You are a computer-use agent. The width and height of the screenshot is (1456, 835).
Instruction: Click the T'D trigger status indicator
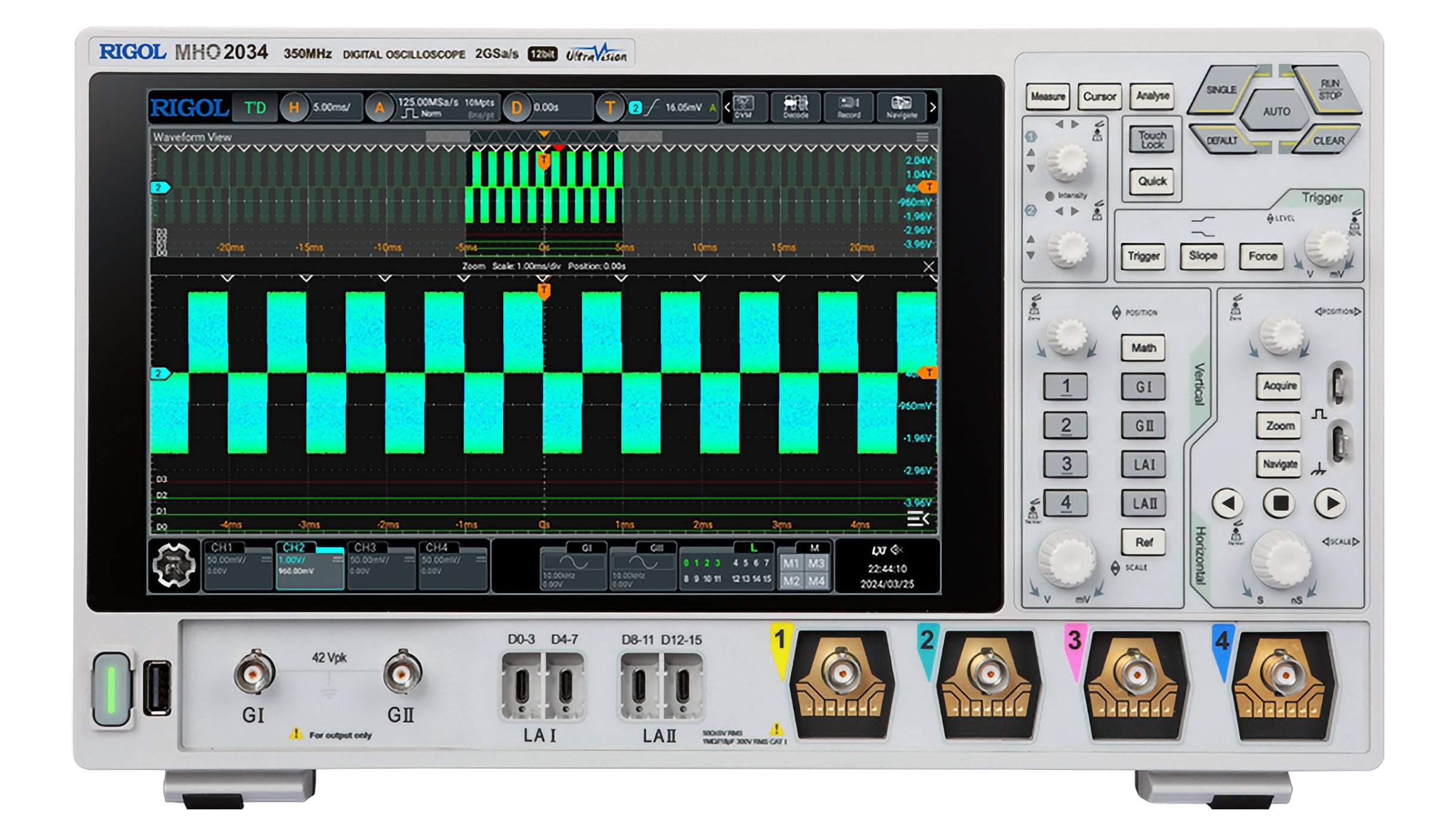click(x=255, y=108)
